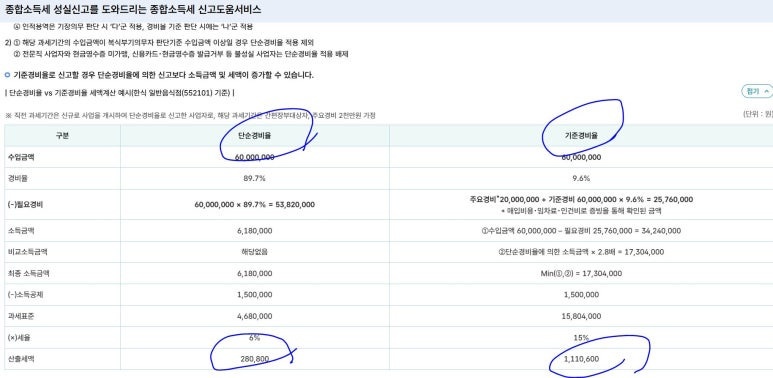Viewport: 773px width, 378px height.
Task: Click the 9.6% expense rate cell
Action: [x=581, y=178]
